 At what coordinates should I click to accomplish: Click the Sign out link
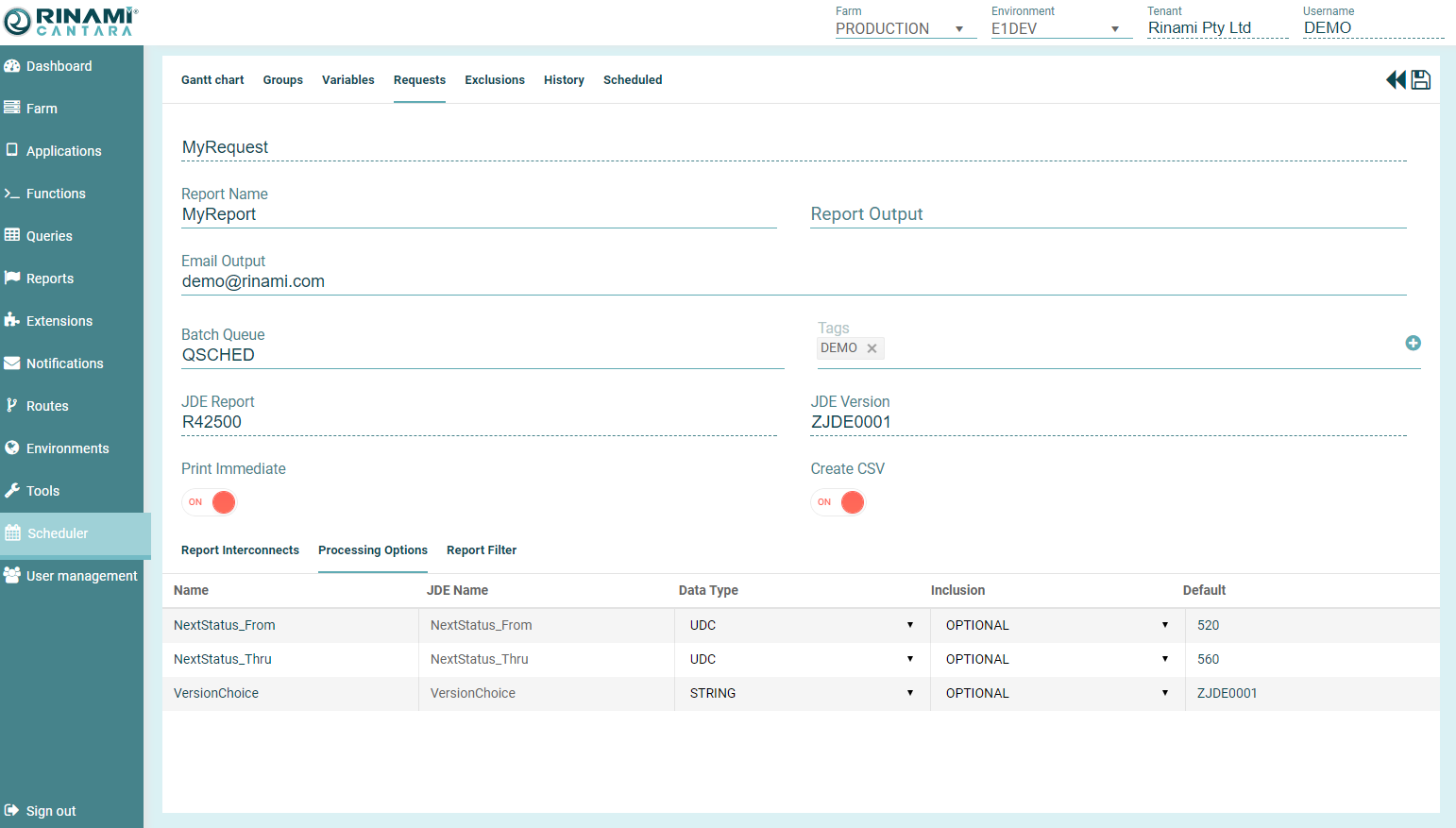point(50,811)
